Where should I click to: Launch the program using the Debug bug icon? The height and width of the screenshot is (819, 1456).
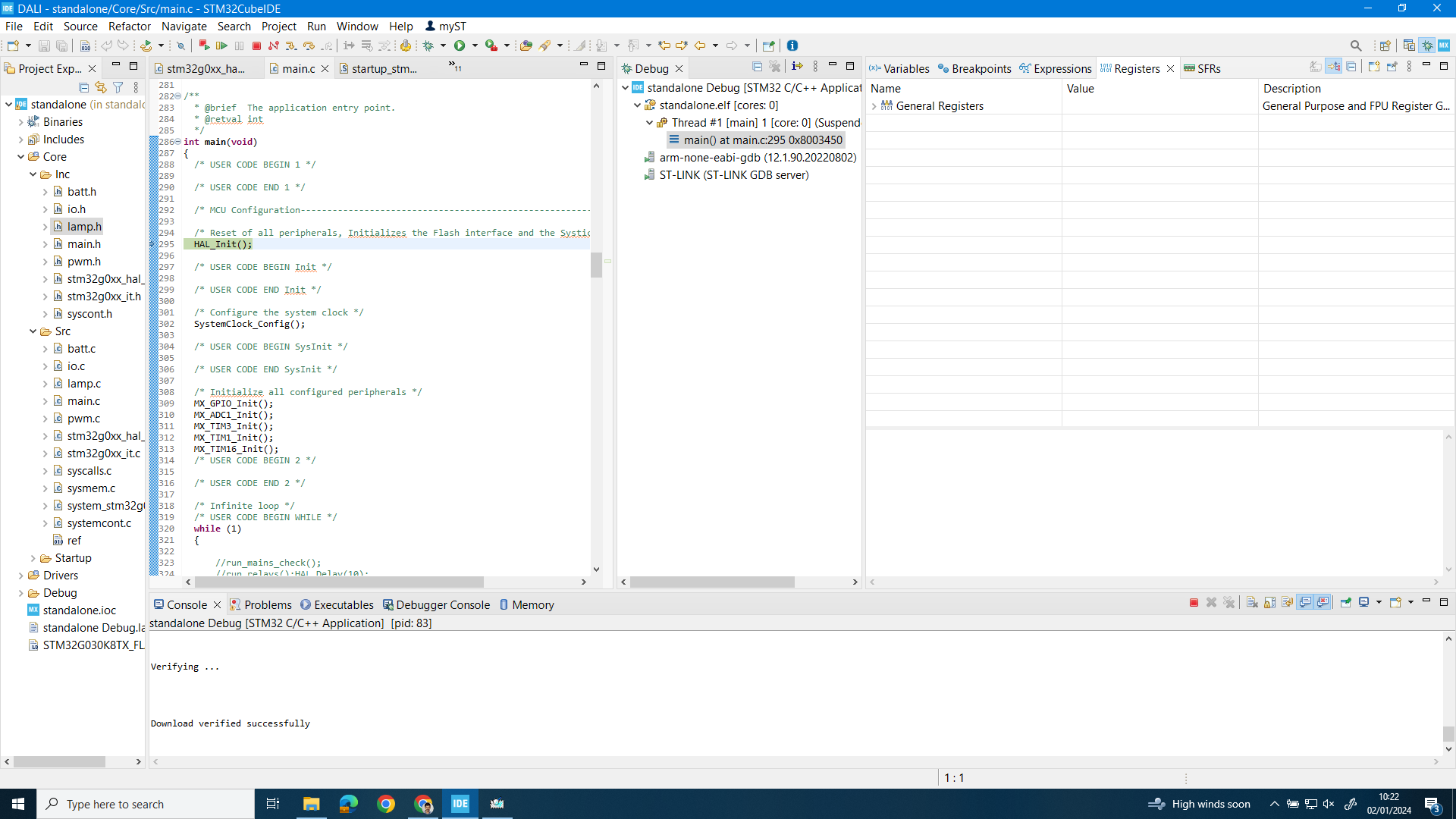pyautogui.click(x=428, y=45)
